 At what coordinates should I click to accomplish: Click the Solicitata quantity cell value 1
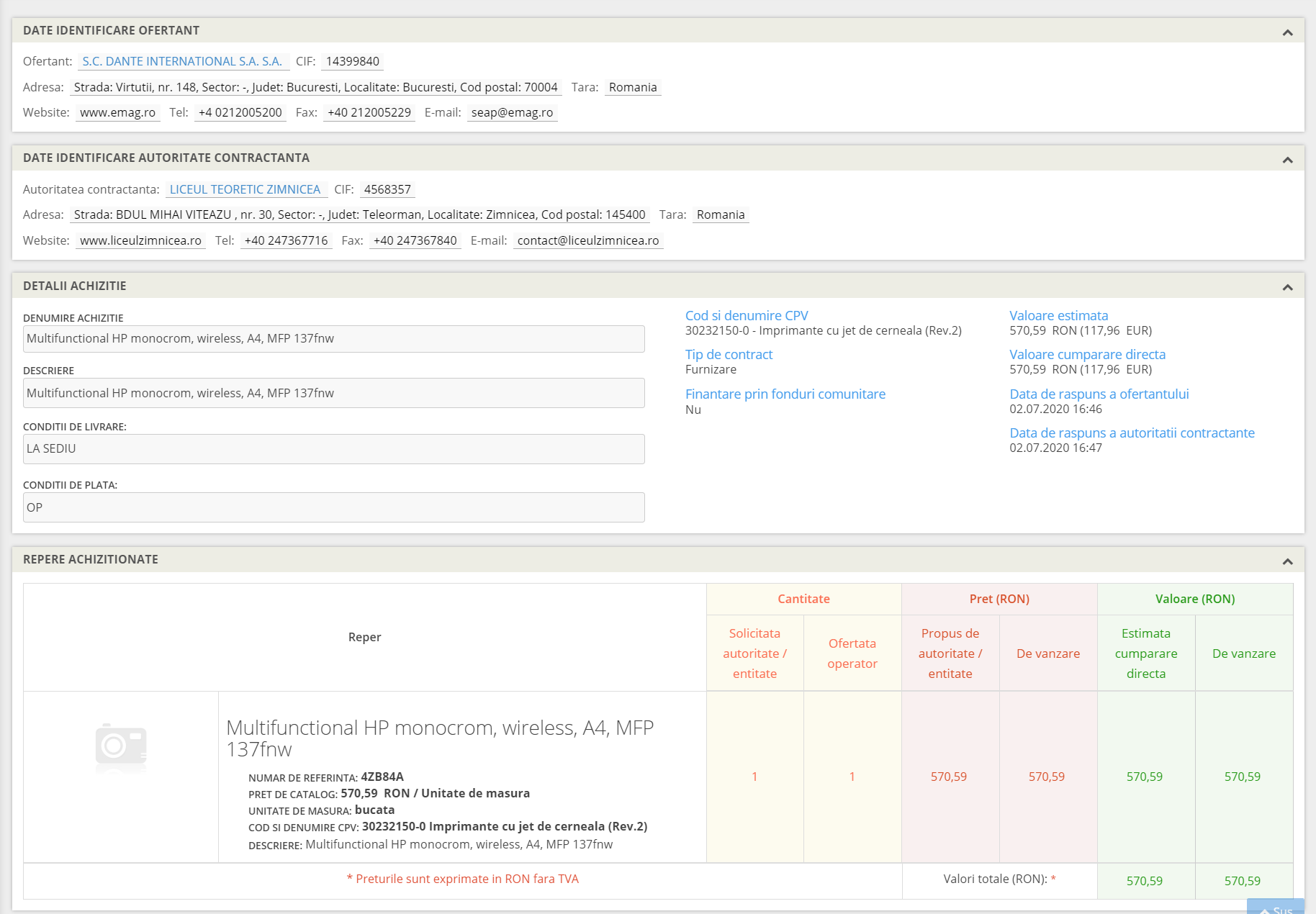pos(754,777)
